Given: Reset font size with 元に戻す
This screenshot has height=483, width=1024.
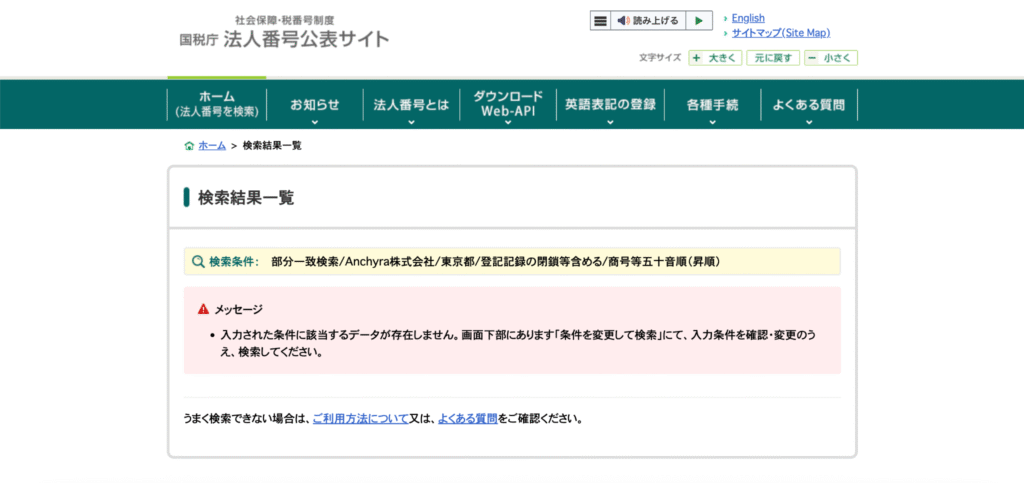Looking at the screenshot, I should pyautogui.click(x=773, y=58).
